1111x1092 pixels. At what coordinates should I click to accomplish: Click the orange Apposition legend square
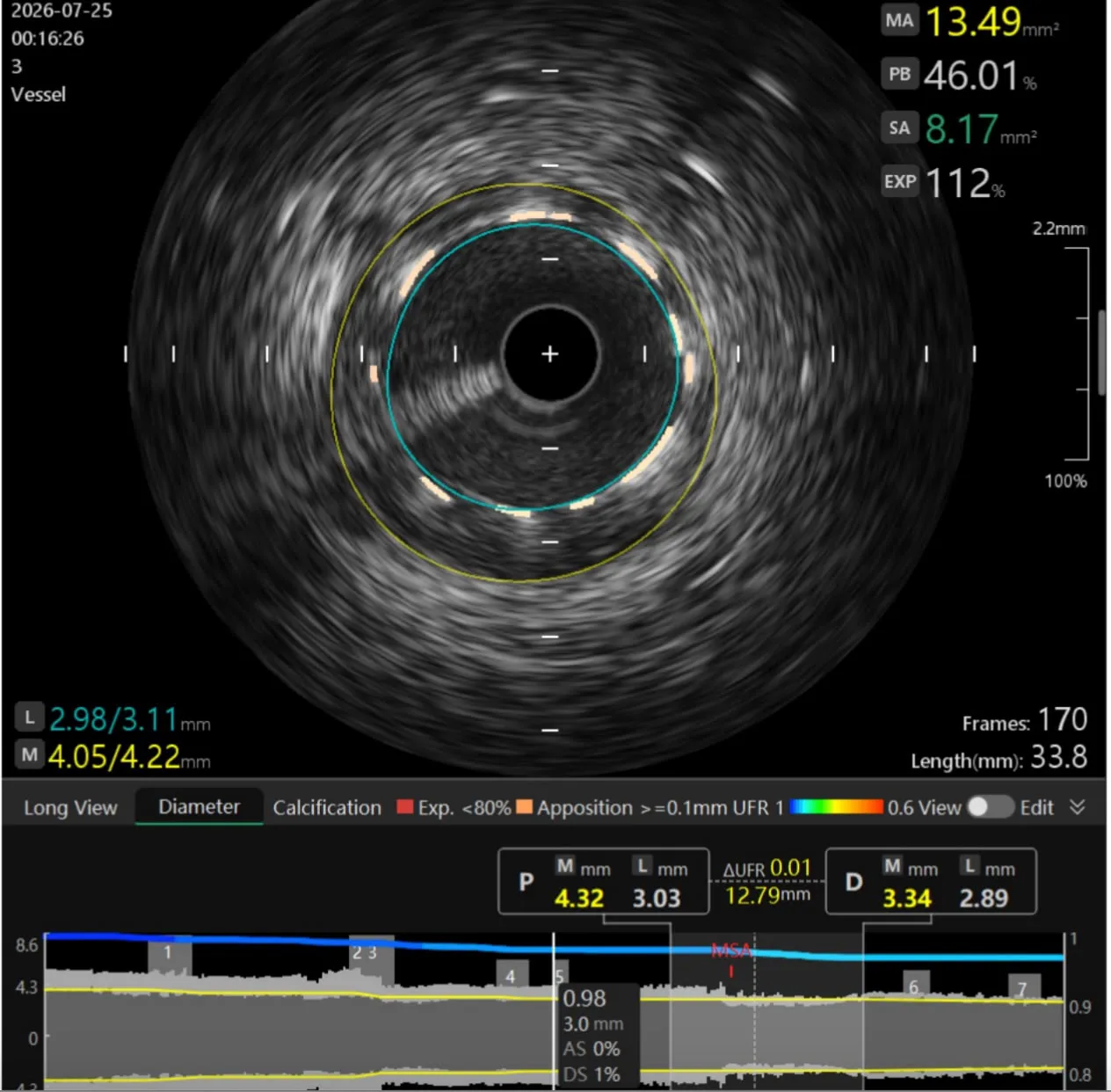[x=524, y=806]
